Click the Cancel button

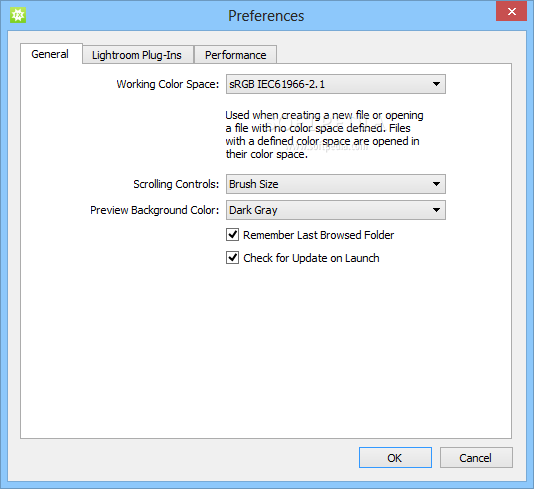pos(476,458)
